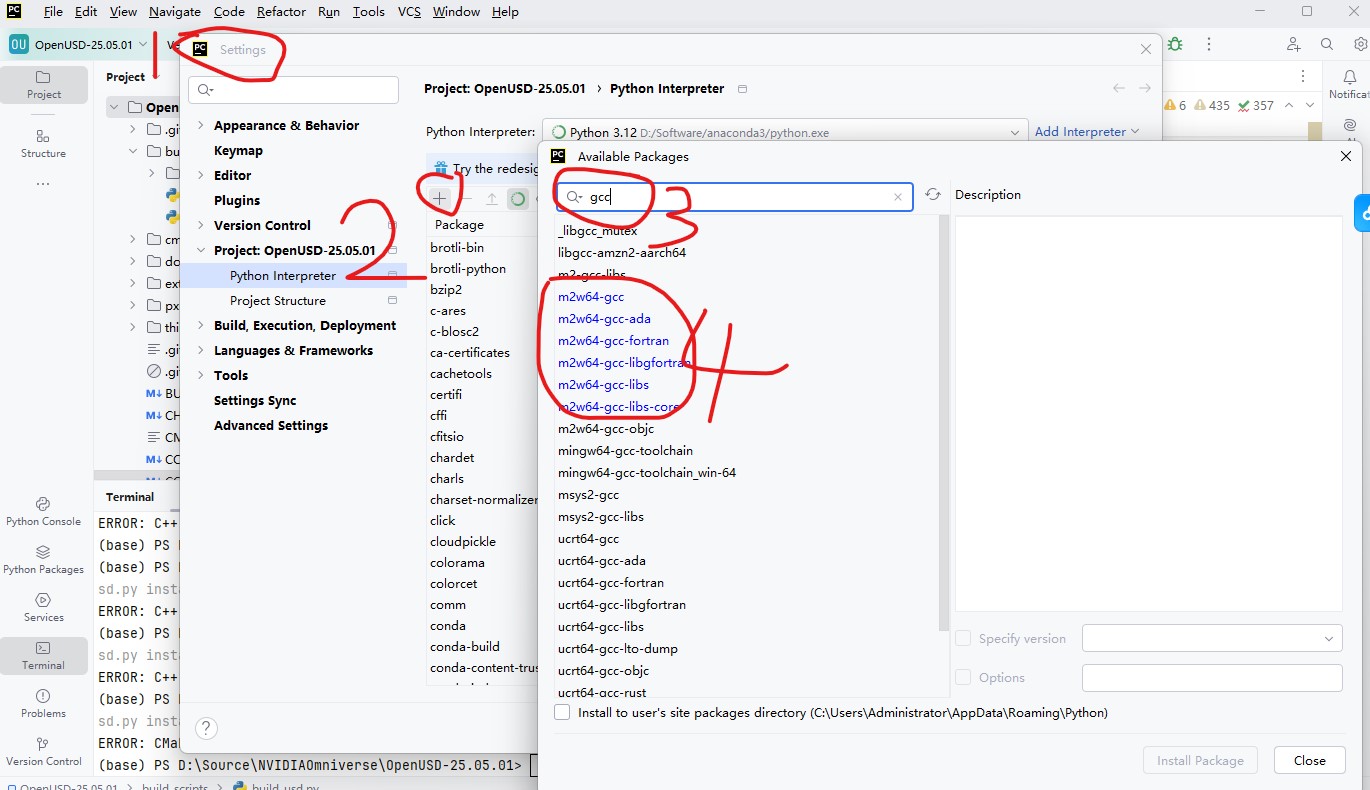Screen dimensions: 1370x790
Task: Click the forward arrow in Settings header
Action: pyautogui.click(x=1145, y=88)
